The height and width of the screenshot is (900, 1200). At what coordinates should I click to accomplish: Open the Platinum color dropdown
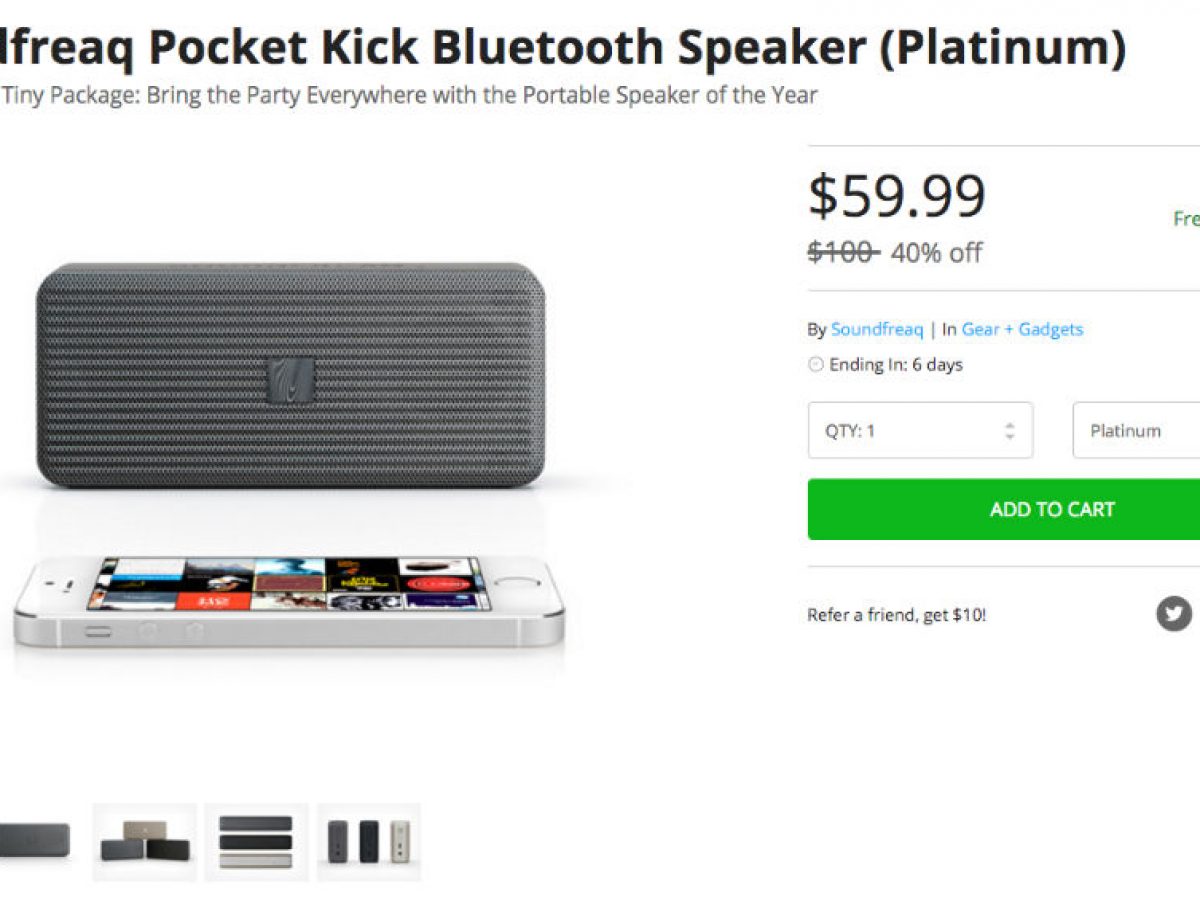tap(1135, 431)
